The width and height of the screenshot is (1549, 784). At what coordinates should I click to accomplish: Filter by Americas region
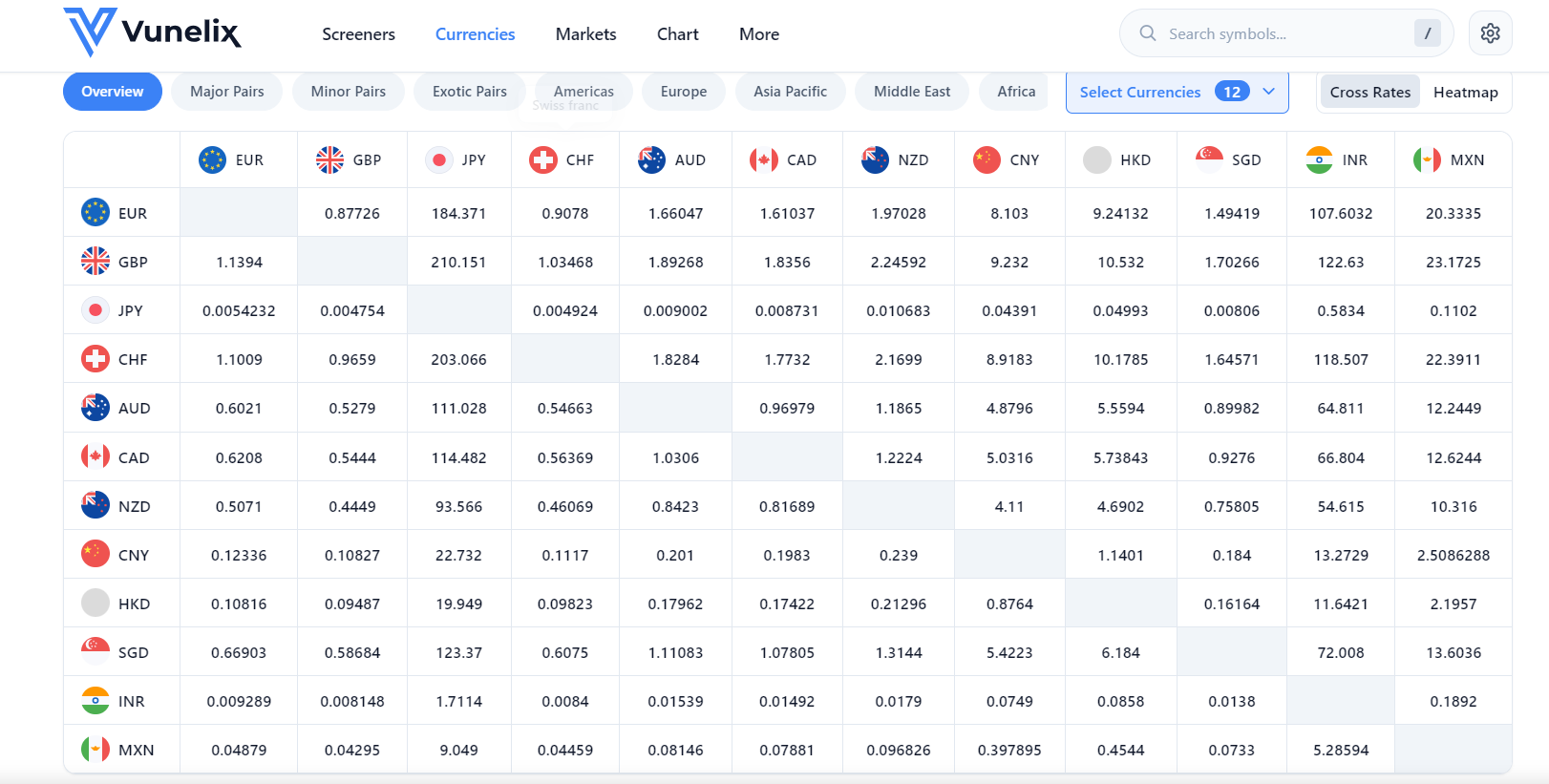click(584, 92)
